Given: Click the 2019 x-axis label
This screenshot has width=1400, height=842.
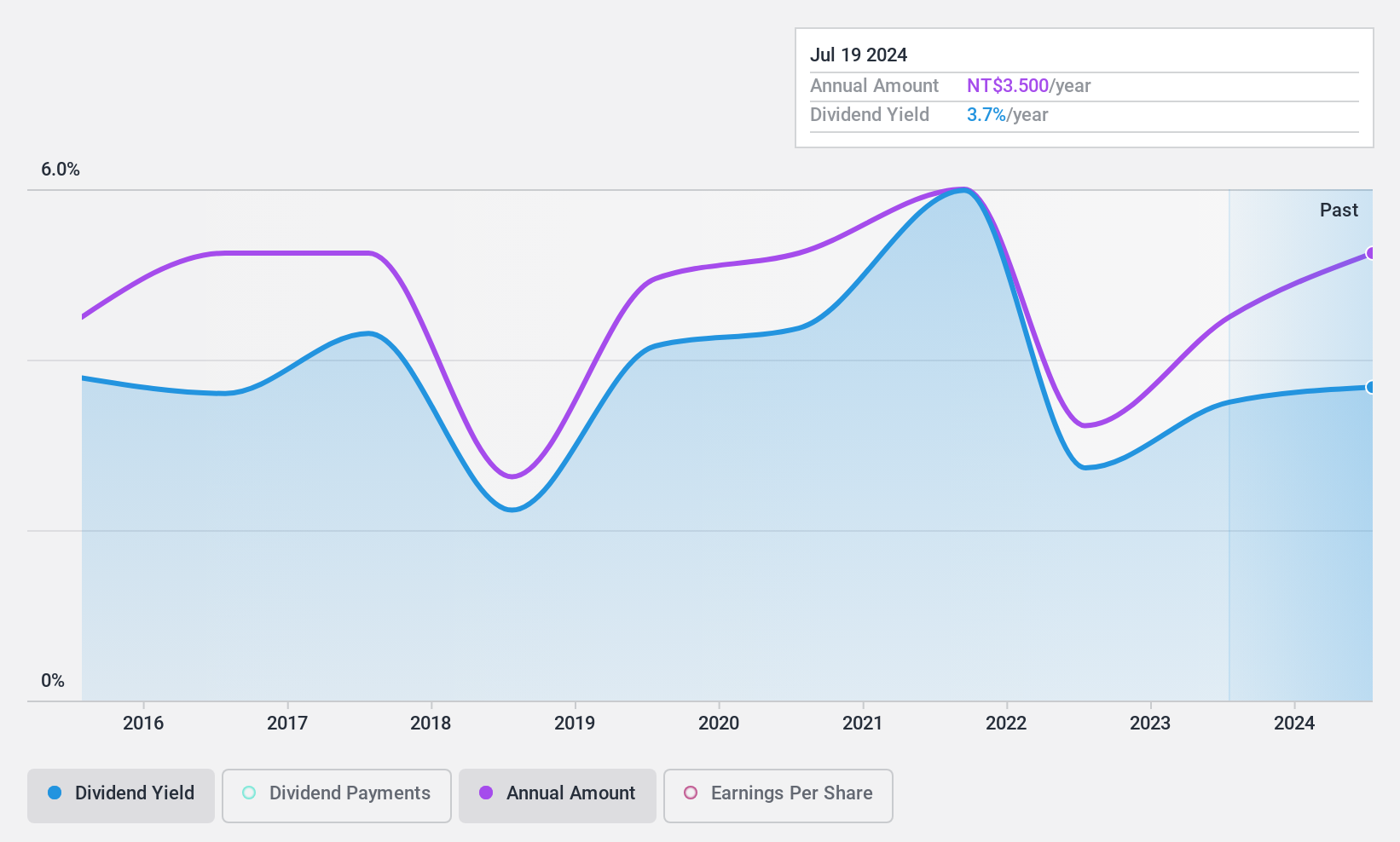Looking at the screenshot, I should click(x=575, y=724).
